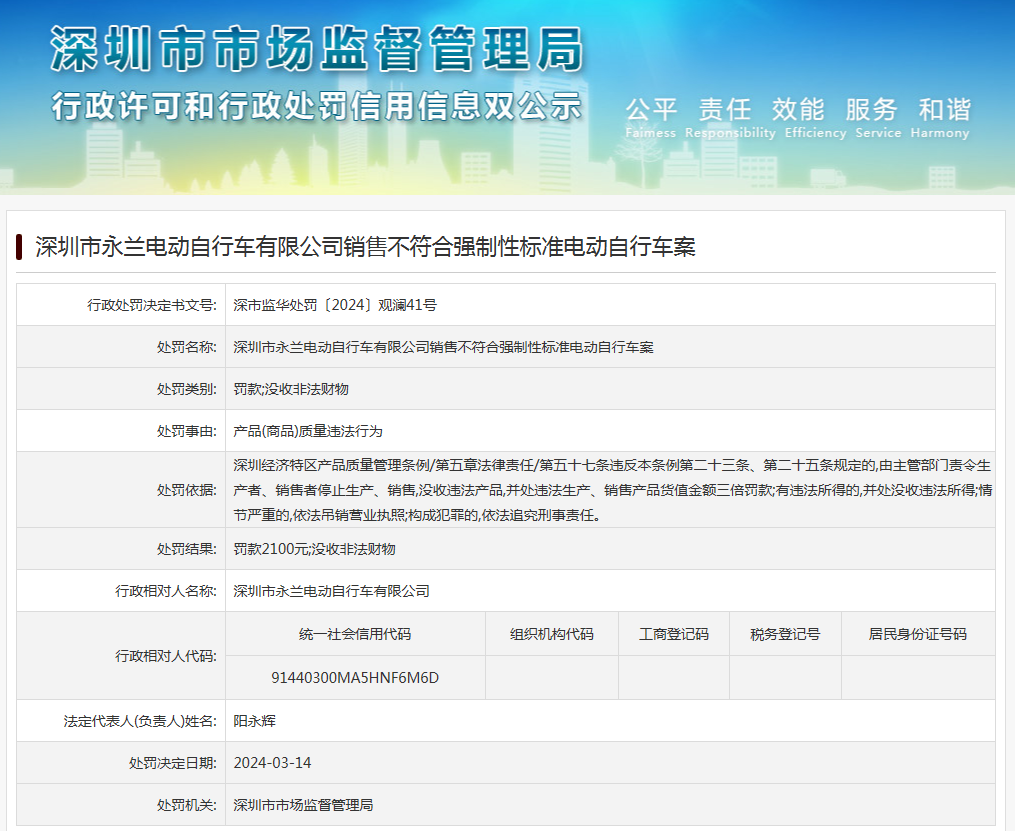Click the 行政许可和行政处罚信用信息双公示 subtitle
This screenshot has width=1015, height=831.
(316, 104)
